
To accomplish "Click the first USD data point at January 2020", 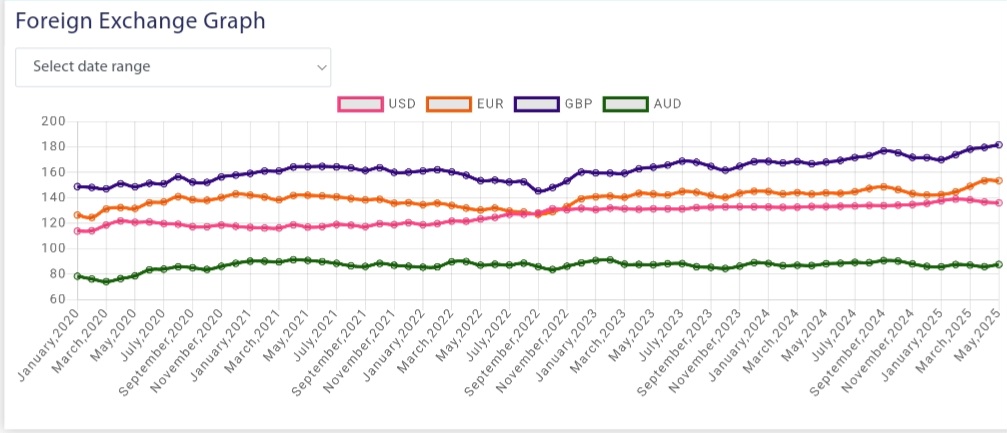I will click(x=77, y=231).
